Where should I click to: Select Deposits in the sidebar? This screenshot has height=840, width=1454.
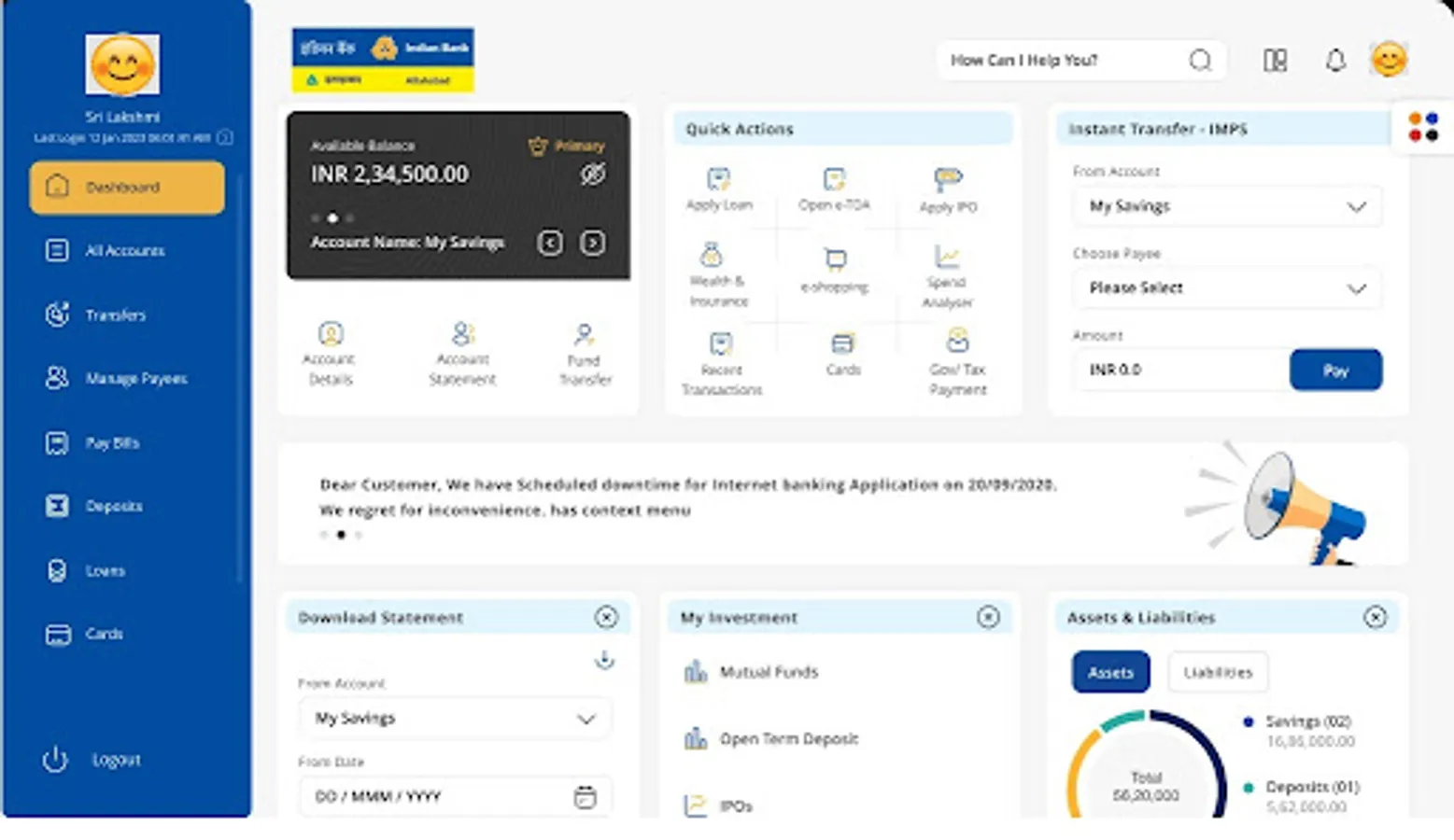point(114,506)
